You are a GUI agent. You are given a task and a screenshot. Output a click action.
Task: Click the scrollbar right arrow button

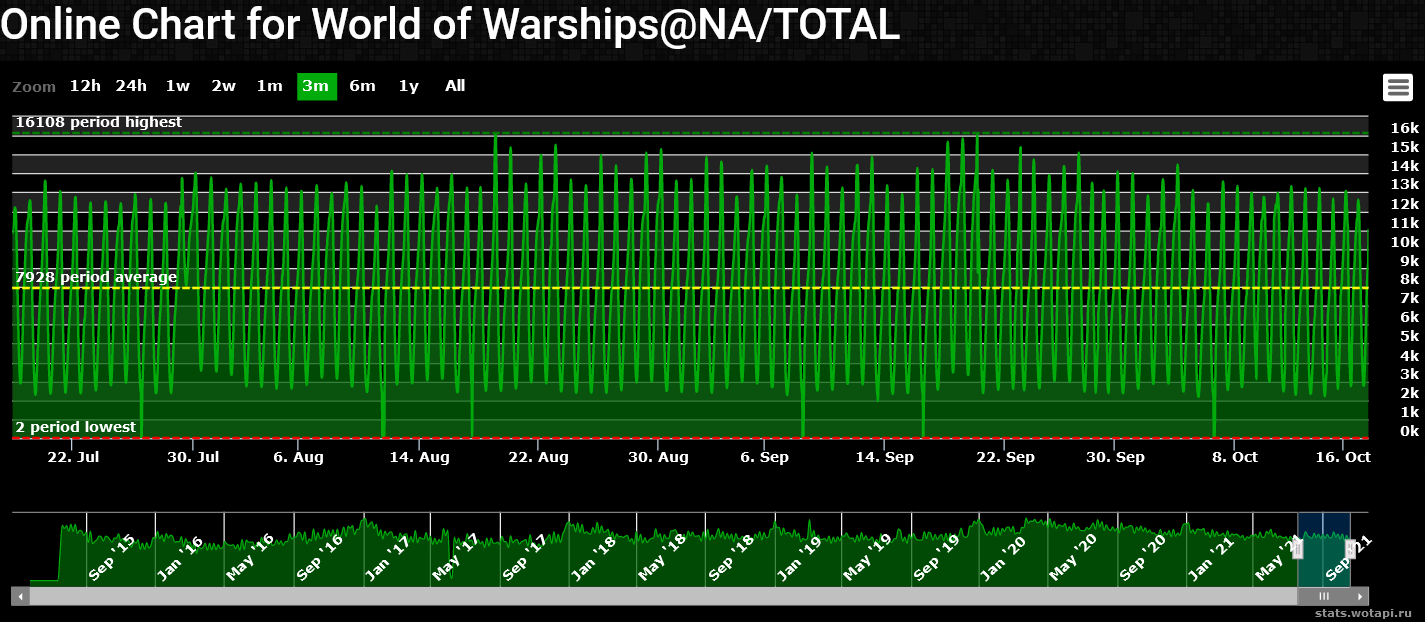1361,596
